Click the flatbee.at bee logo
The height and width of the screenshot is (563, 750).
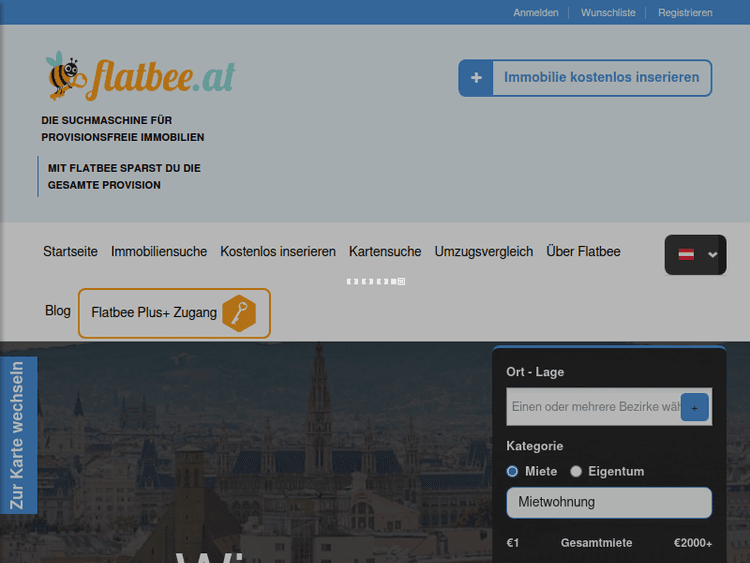coord(140,77)
